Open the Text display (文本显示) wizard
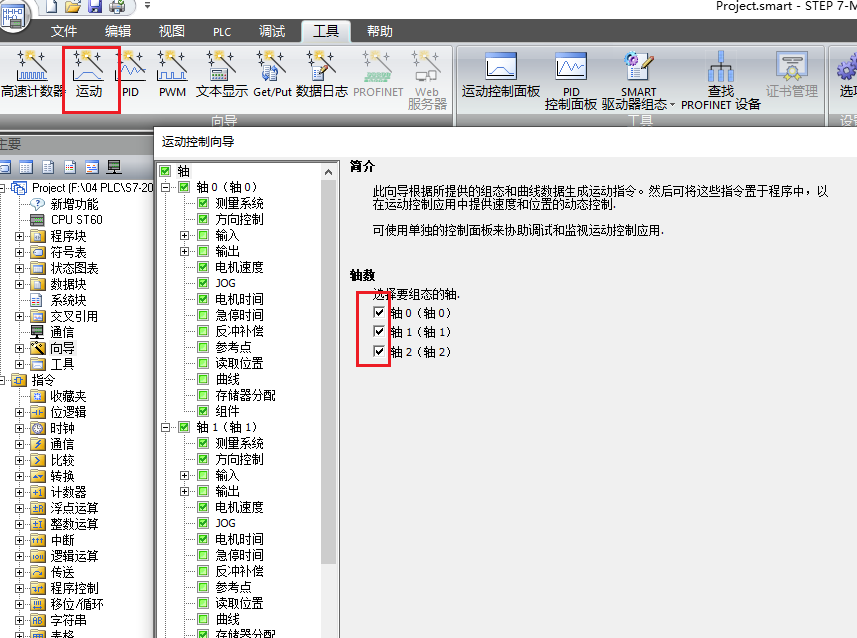The height and width of the screenshot is (638, 857). (221, 74)
